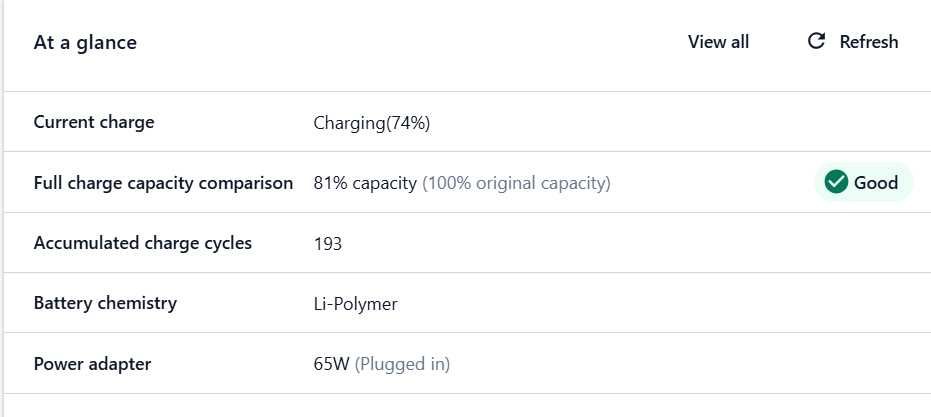Select the Good status badge
Viewport: 931px width, 417px height.
pos(863,182)
